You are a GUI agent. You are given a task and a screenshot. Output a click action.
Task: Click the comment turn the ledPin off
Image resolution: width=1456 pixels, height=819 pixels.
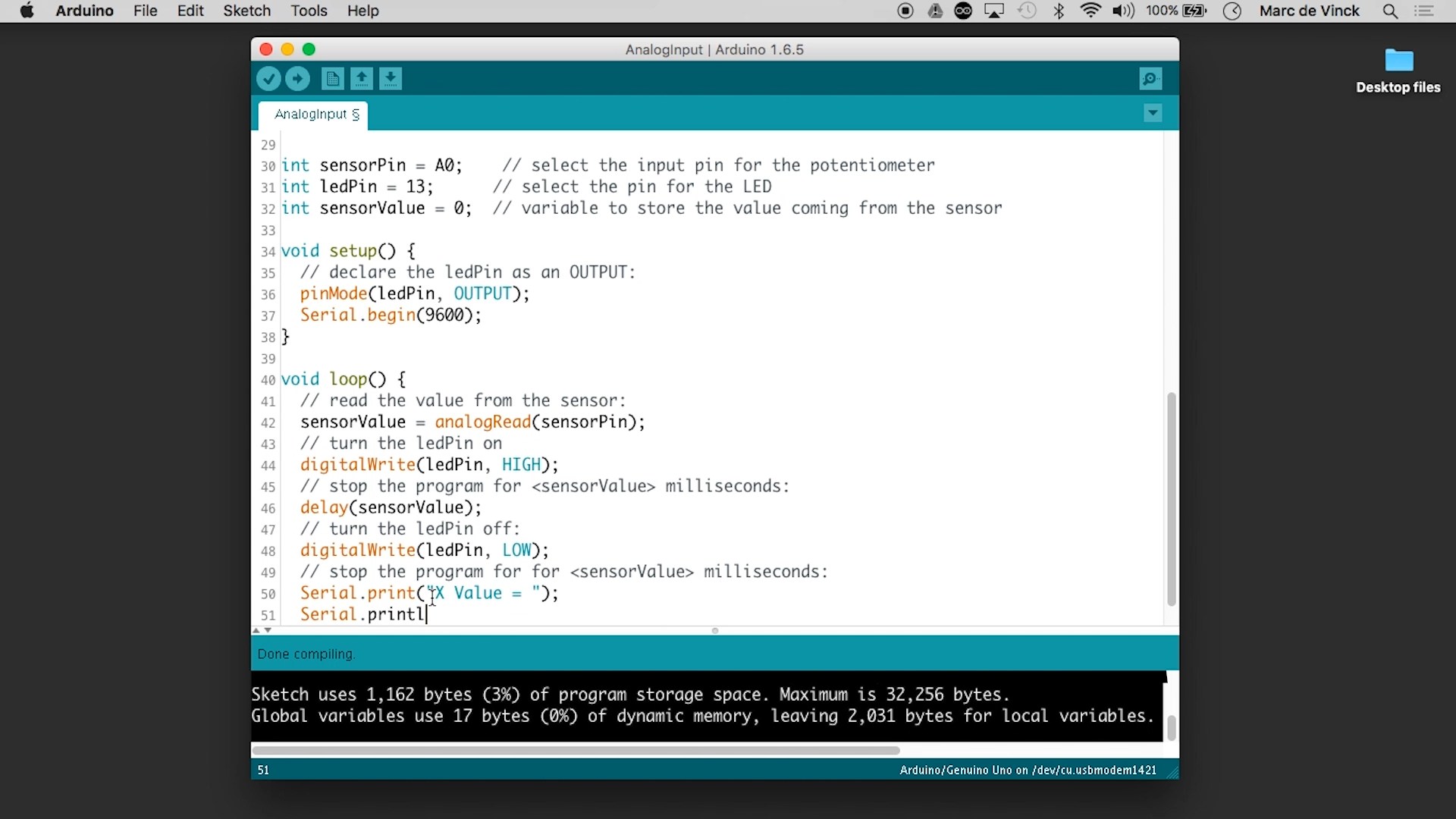coord(410,529)
